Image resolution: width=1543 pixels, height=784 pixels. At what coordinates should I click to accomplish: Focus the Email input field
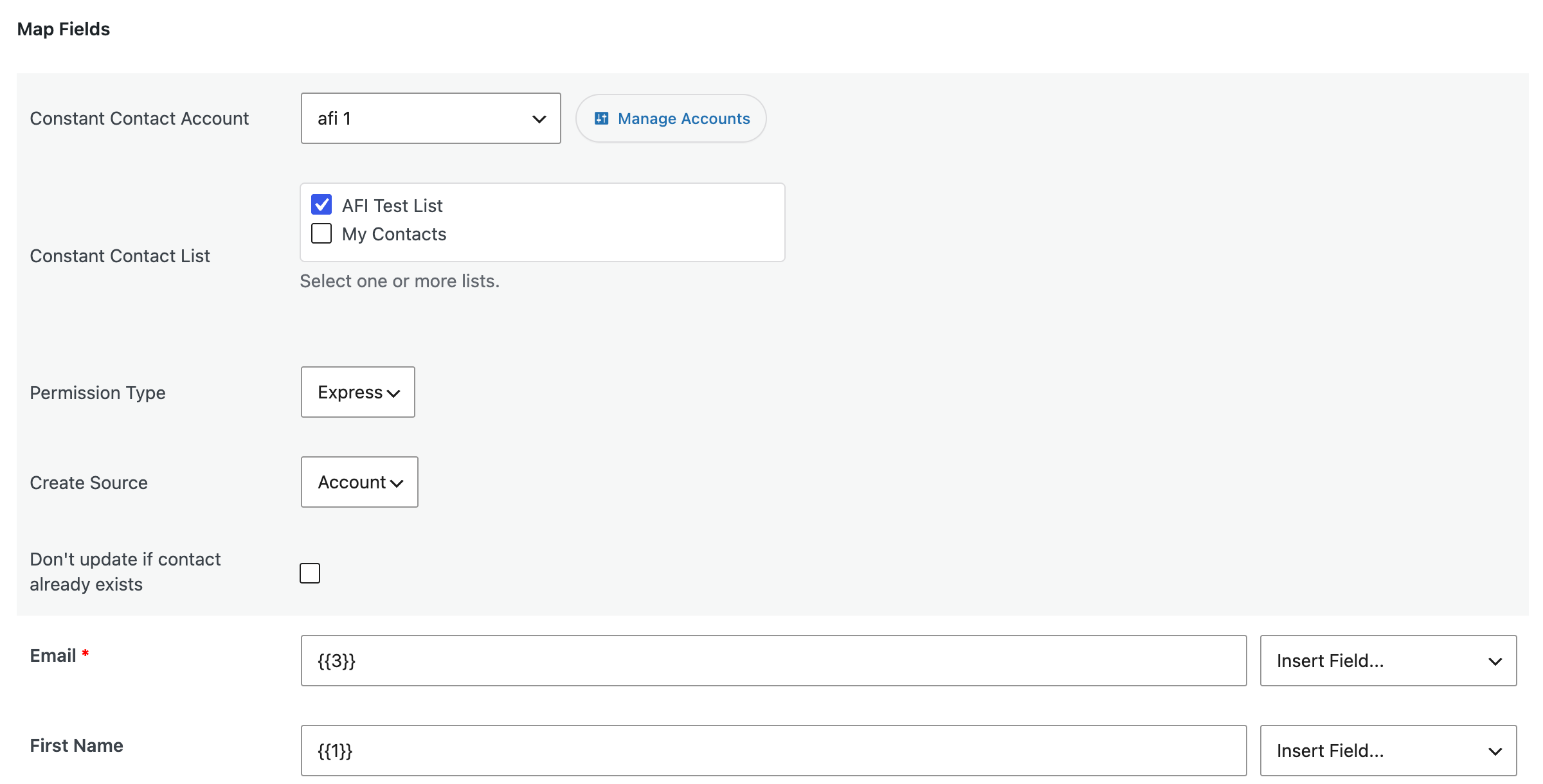click(x=773, y=661)
